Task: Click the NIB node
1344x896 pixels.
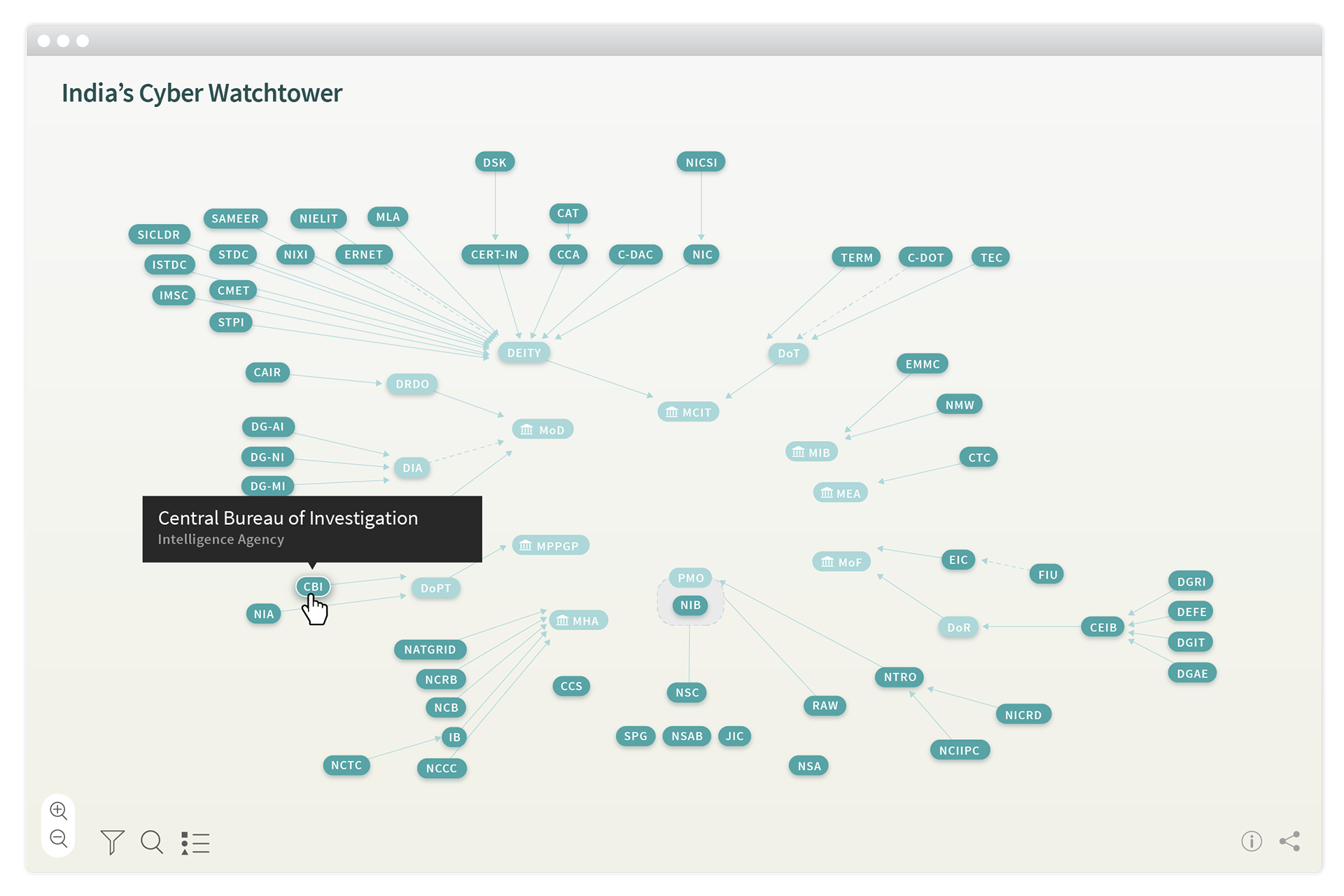Action: (x=690, y=605)
